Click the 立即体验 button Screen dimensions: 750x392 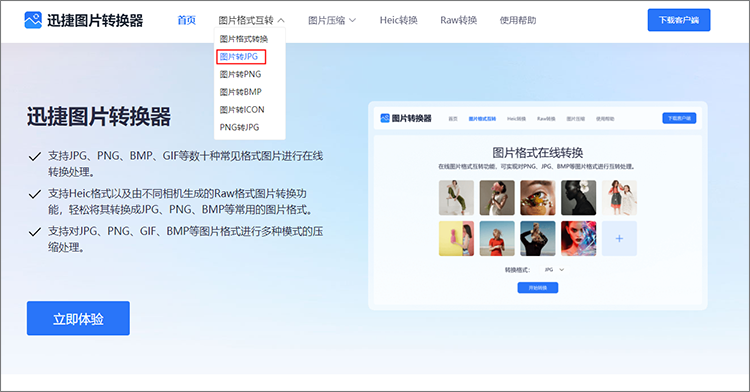[78, 318]
